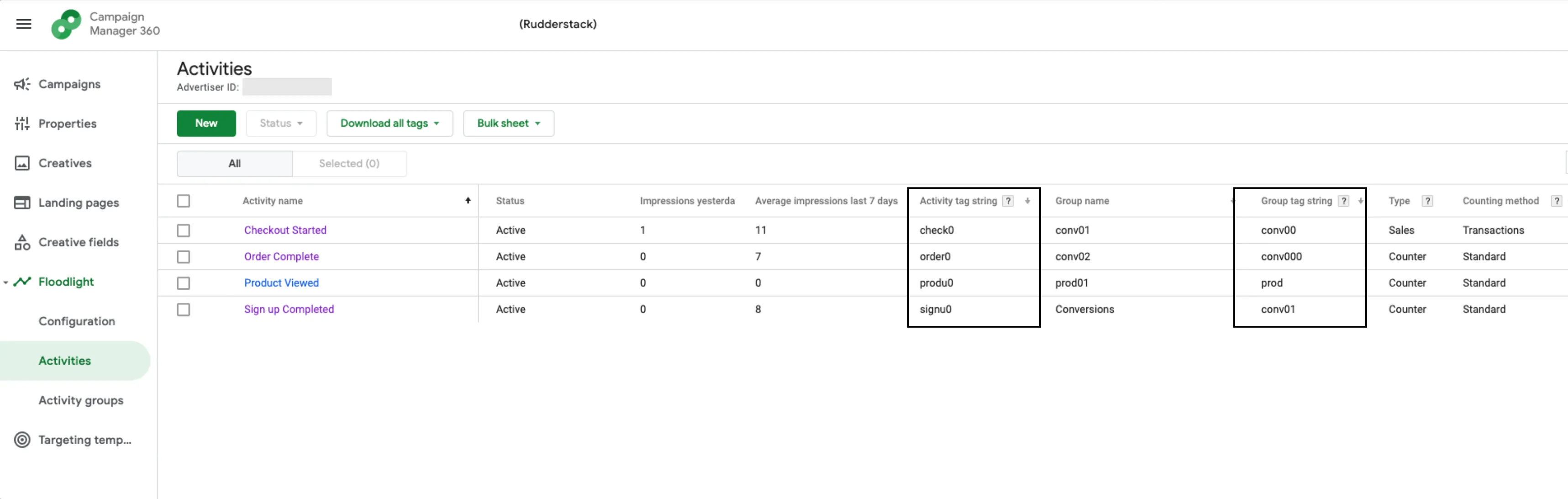
Task: Check the Sign up Completed row checkbox
Action: [x=183, y=309]
